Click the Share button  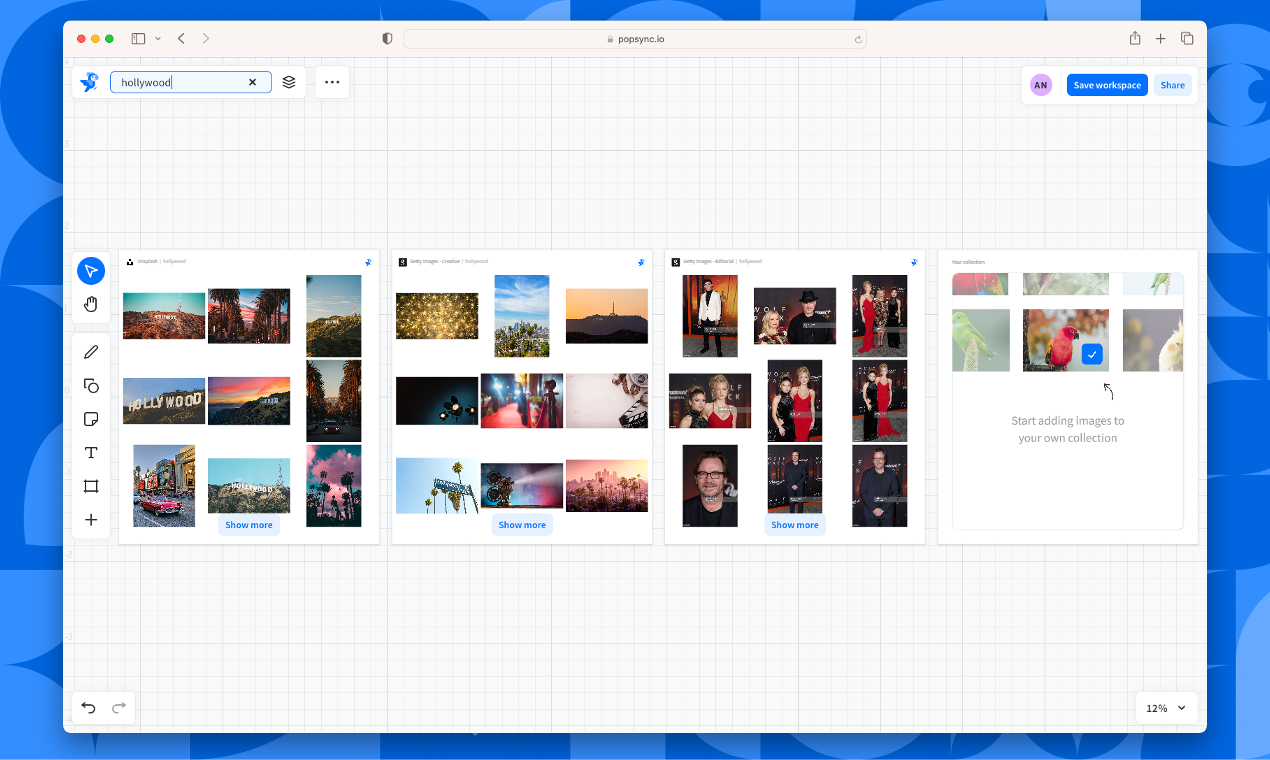[x=1173, y=85]
